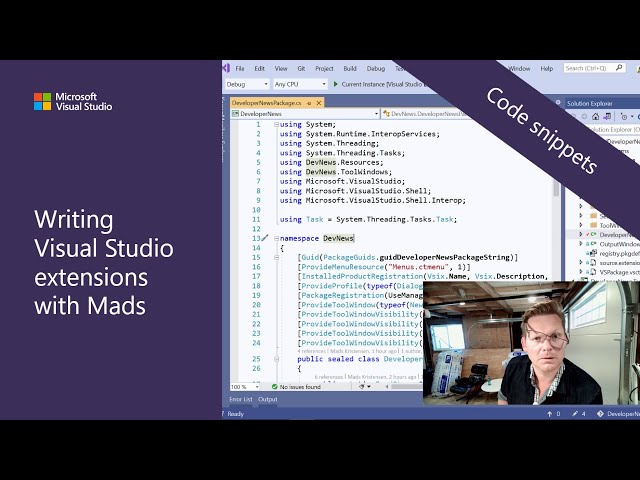This screenshot has height=480, width=640.
Task: Select registry.pkgdef in Solution Explorer
Action: coord(619,253)
